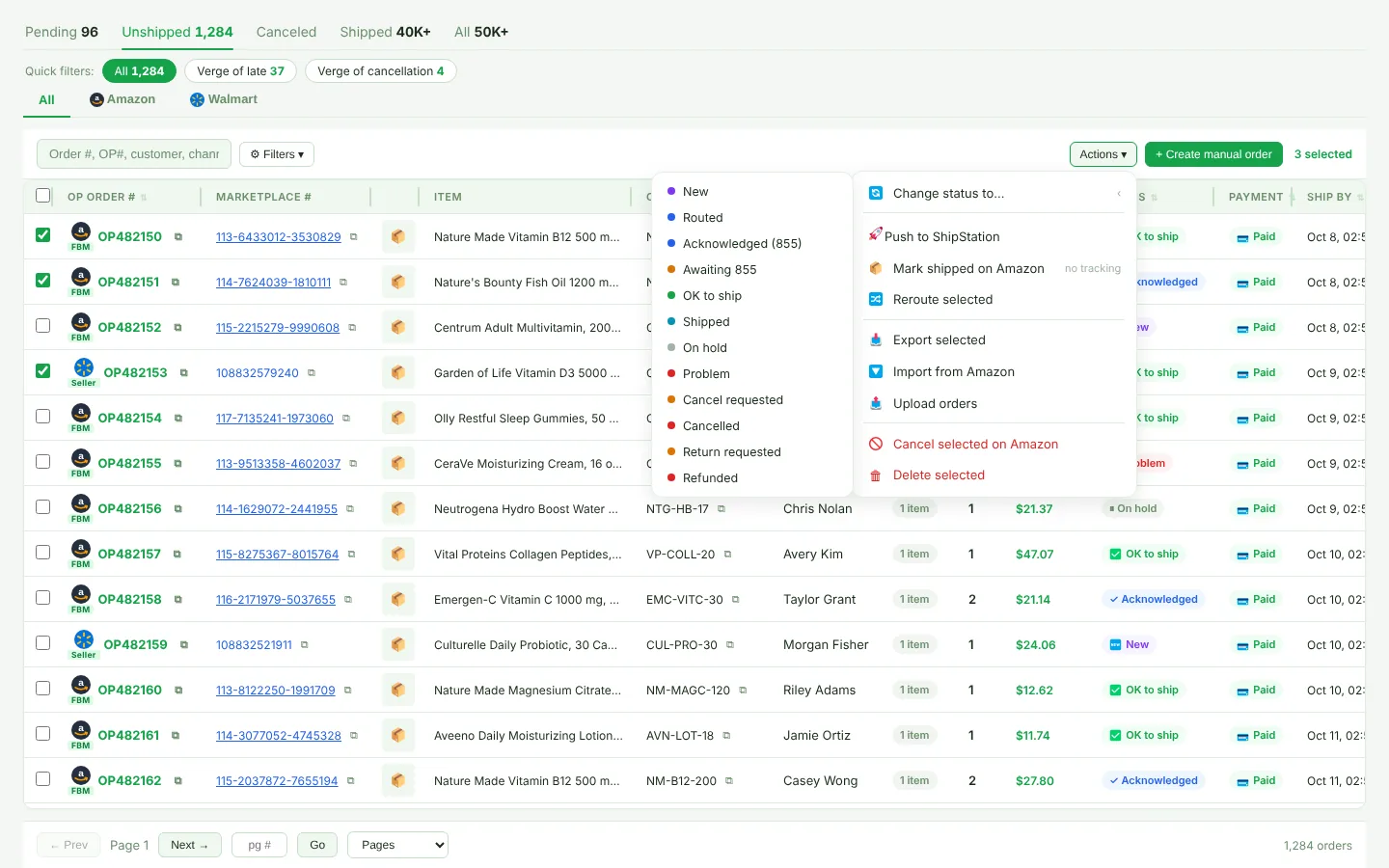
Task: Click the package icon for Centrum Adult Multivitamin
Action: [397, 328]
